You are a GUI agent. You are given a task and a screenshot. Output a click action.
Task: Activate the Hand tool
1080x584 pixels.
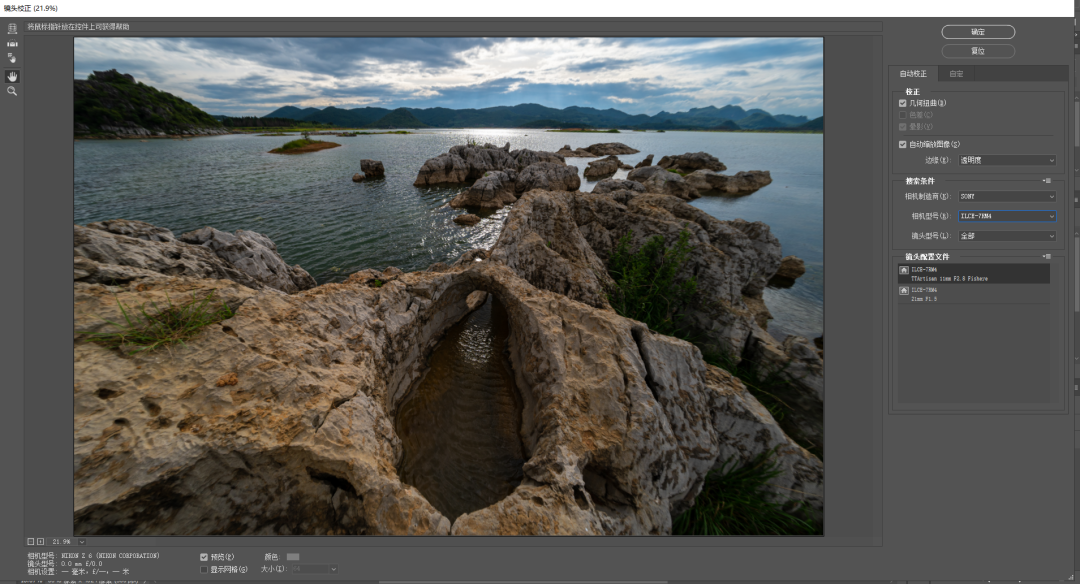pos(12,76)
